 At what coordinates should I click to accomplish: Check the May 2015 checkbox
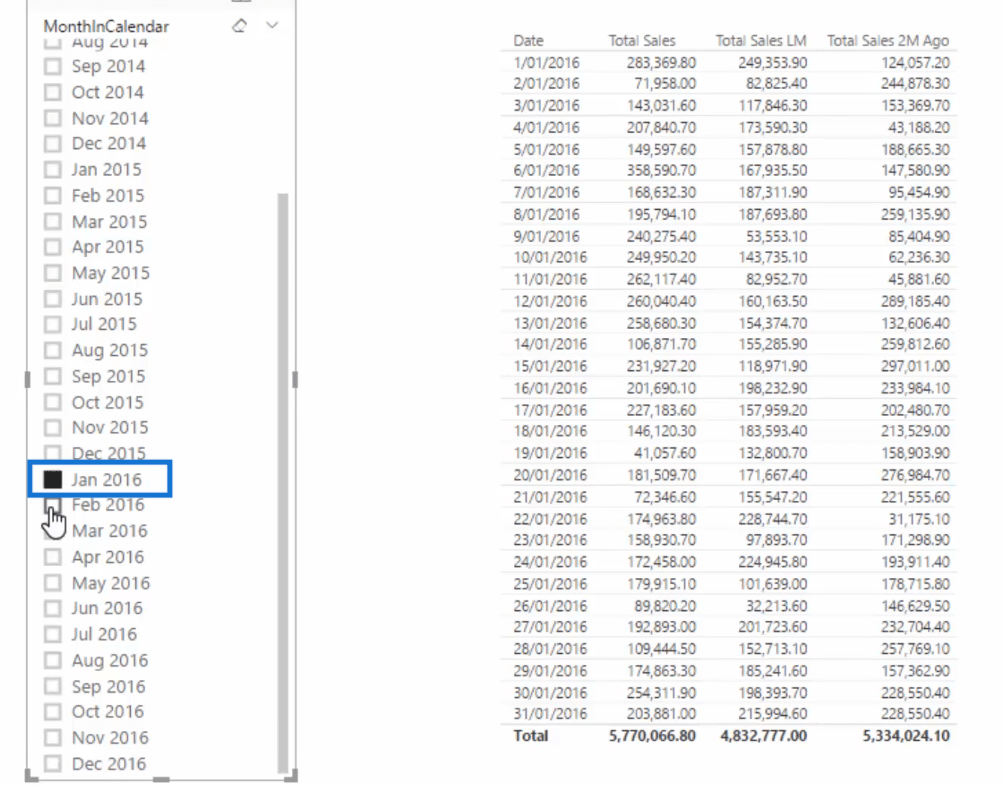(53, 274)
